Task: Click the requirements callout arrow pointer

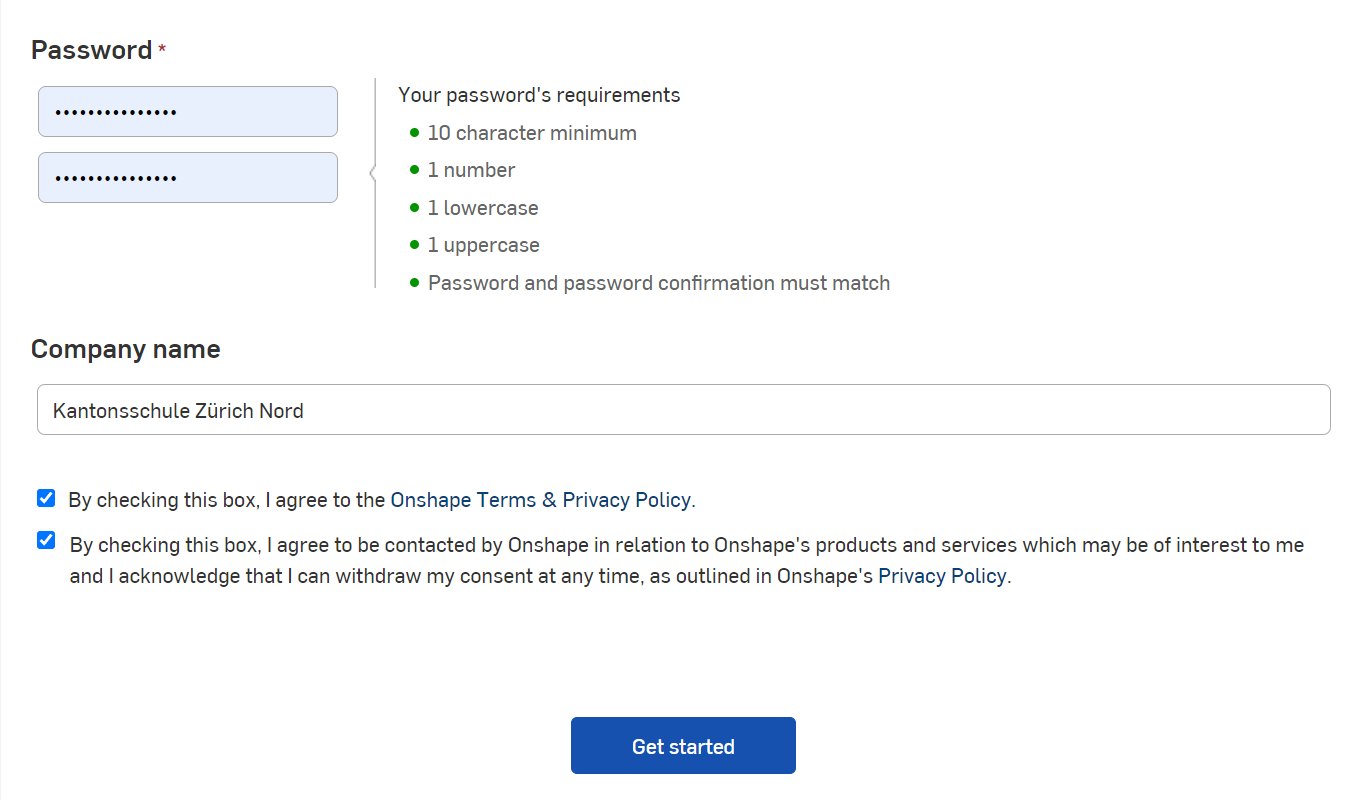Action: (x=372, y=174)
